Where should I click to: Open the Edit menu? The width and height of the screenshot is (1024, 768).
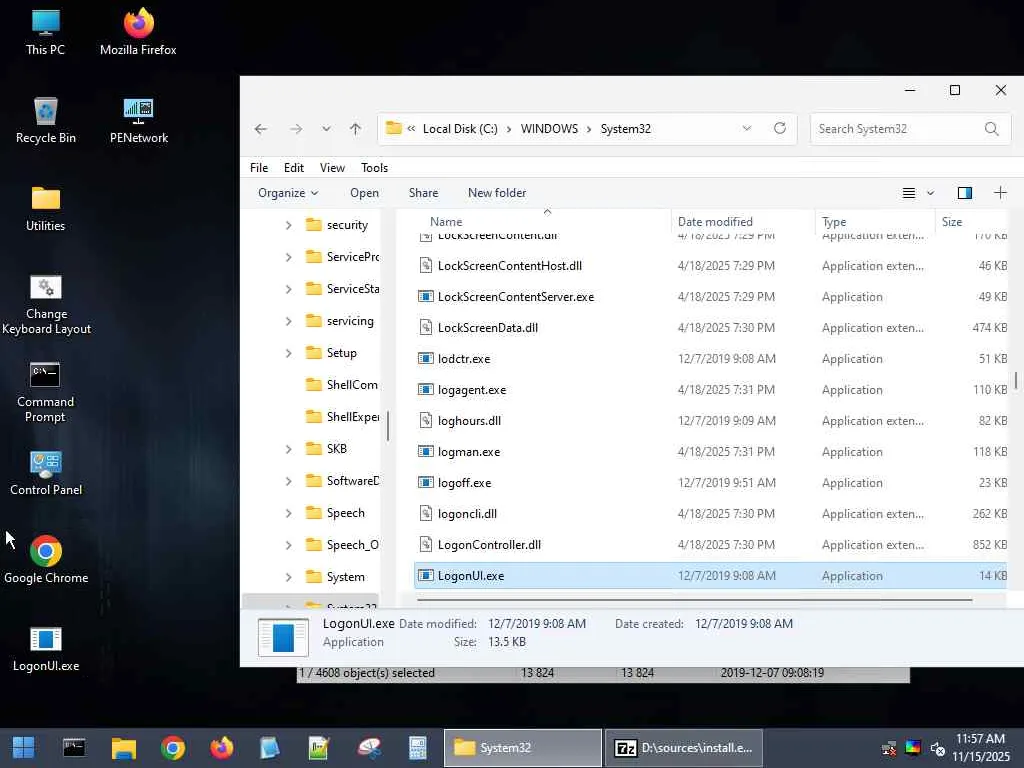(293, 168)
